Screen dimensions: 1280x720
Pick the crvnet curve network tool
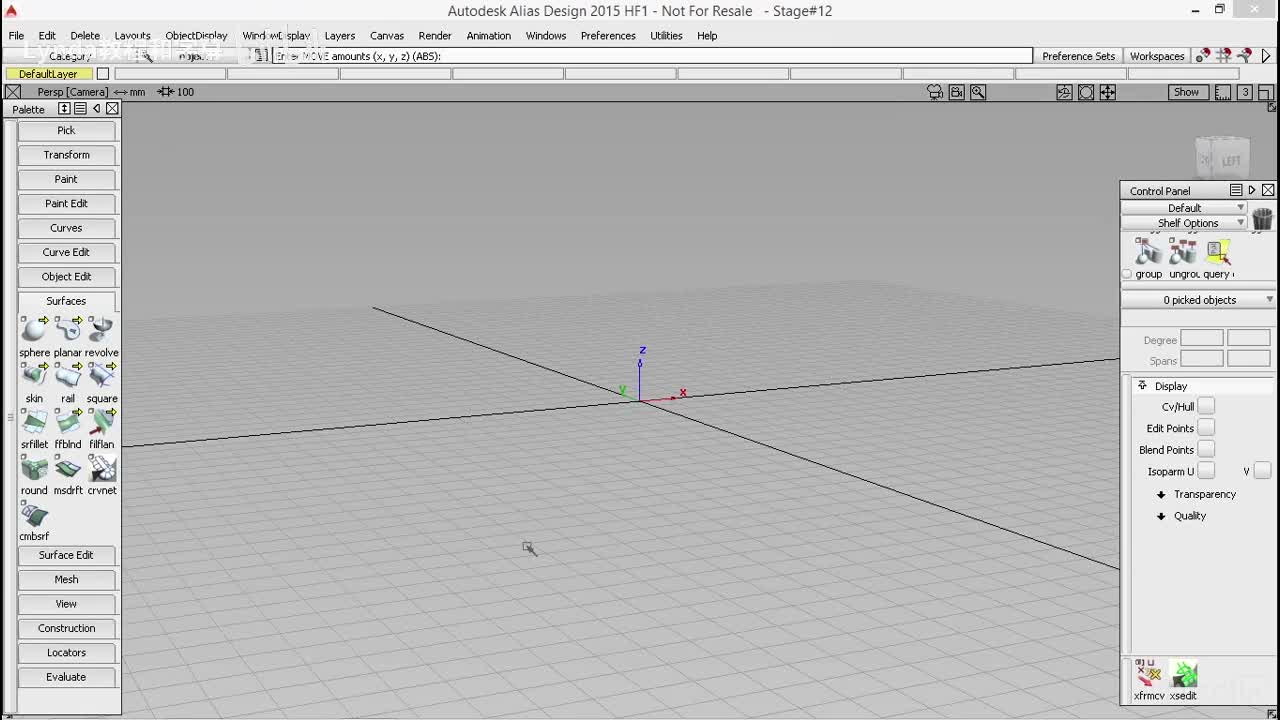pyautogui.click(x=102, y=467)
